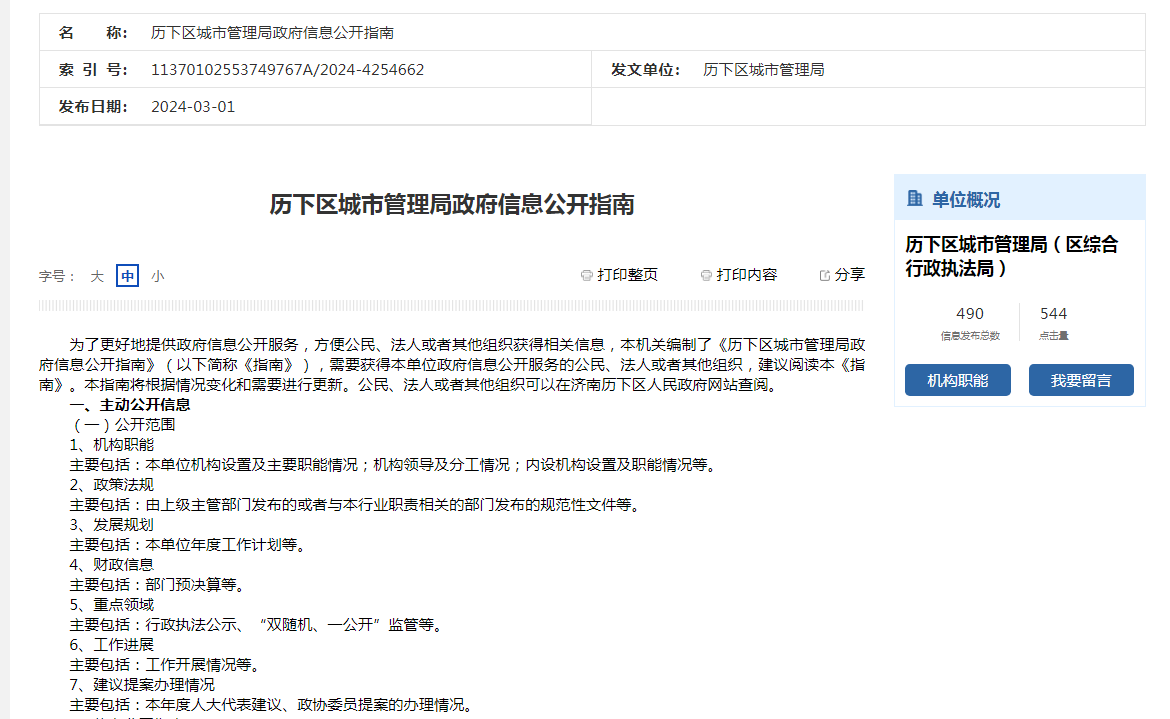Click the issuing unit value 历下区城市管理局

point(763,69)
